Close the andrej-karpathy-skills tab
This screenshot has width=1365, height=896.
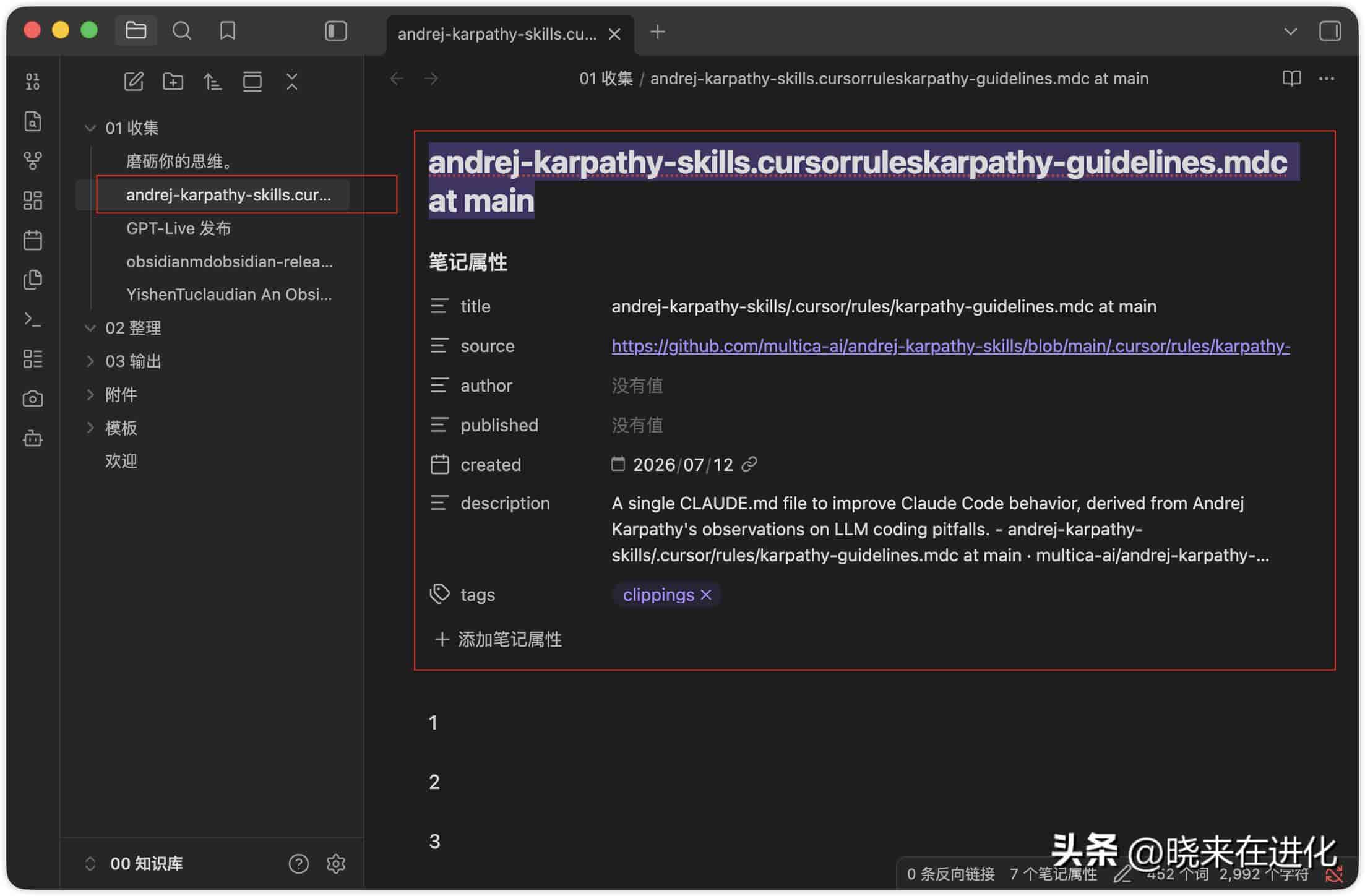[x=614, y=34]
